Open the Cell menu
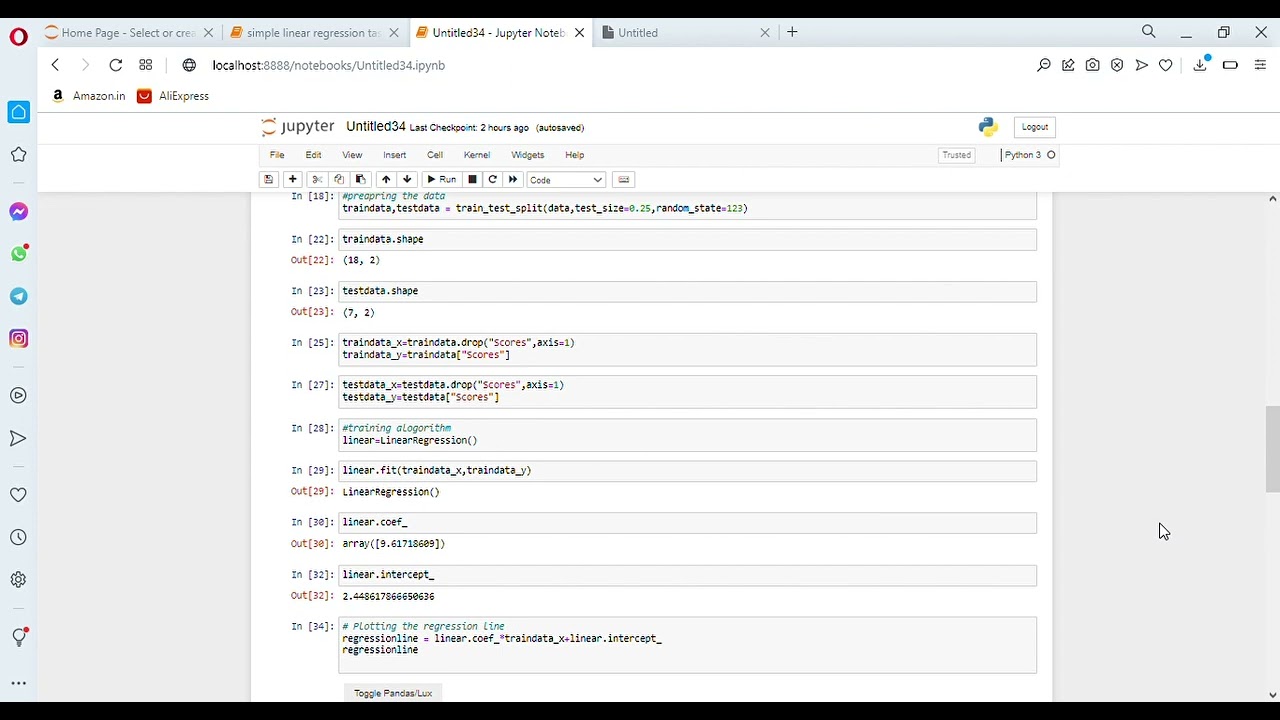The image size is (1280, 720). (435, 155)
